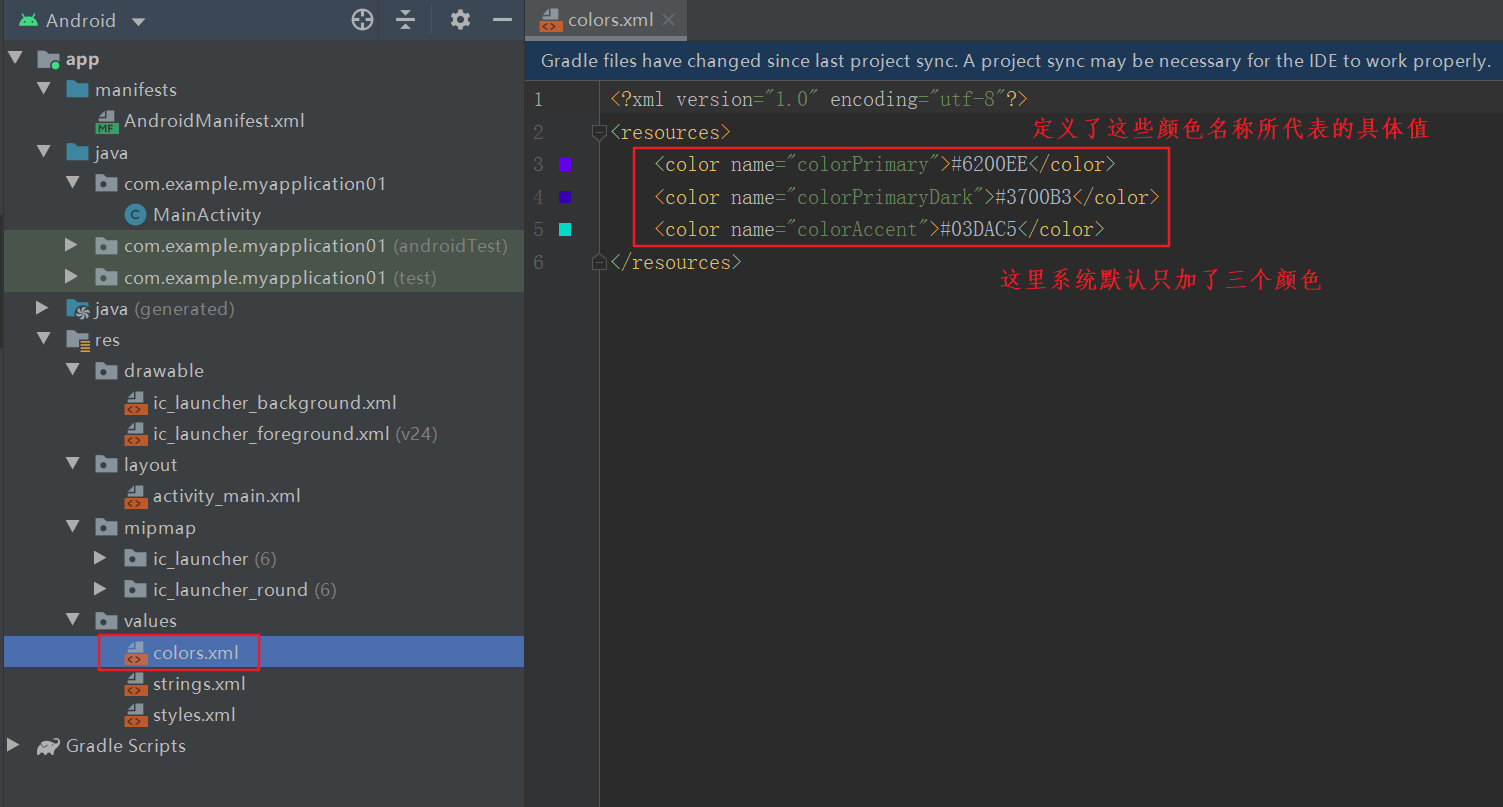This screenshot has width=1503, height=807.
Task: Close the colors.xml tab
Action: pos(669,20)
